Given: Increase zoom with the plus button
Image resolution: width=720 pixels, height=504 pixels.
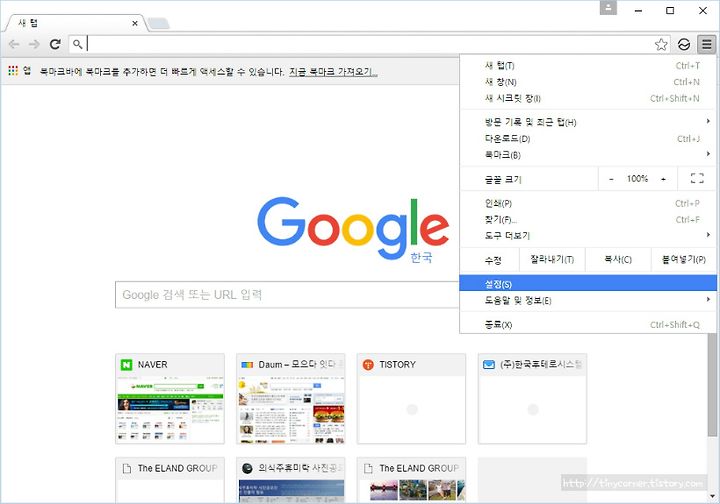Looking at the screenshot, I should tap(664, 179).
